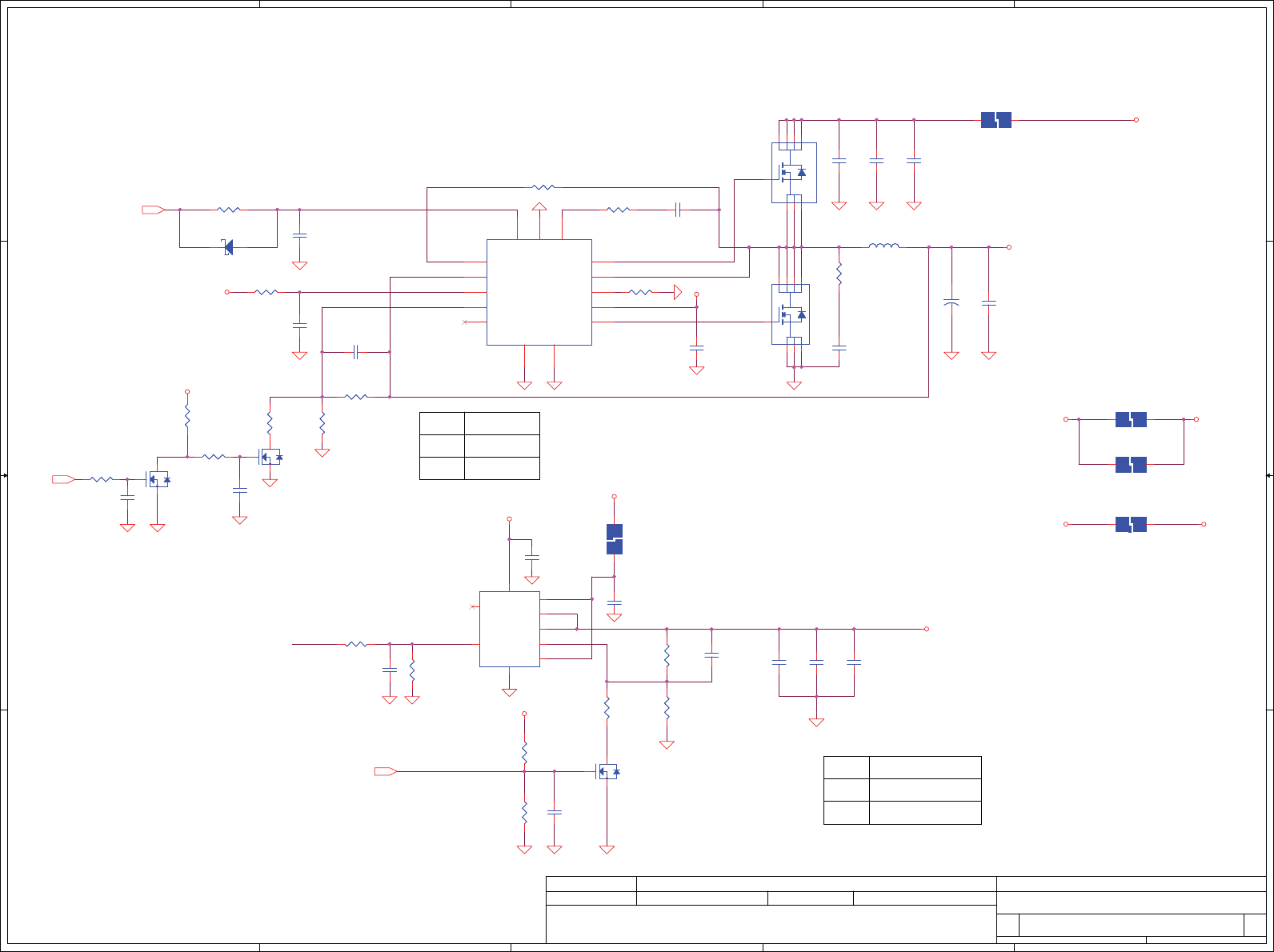Screen dimensions: 1274x952
Task: Click the ground symbol under the polarized capacitor
Action: click(951, 355)
